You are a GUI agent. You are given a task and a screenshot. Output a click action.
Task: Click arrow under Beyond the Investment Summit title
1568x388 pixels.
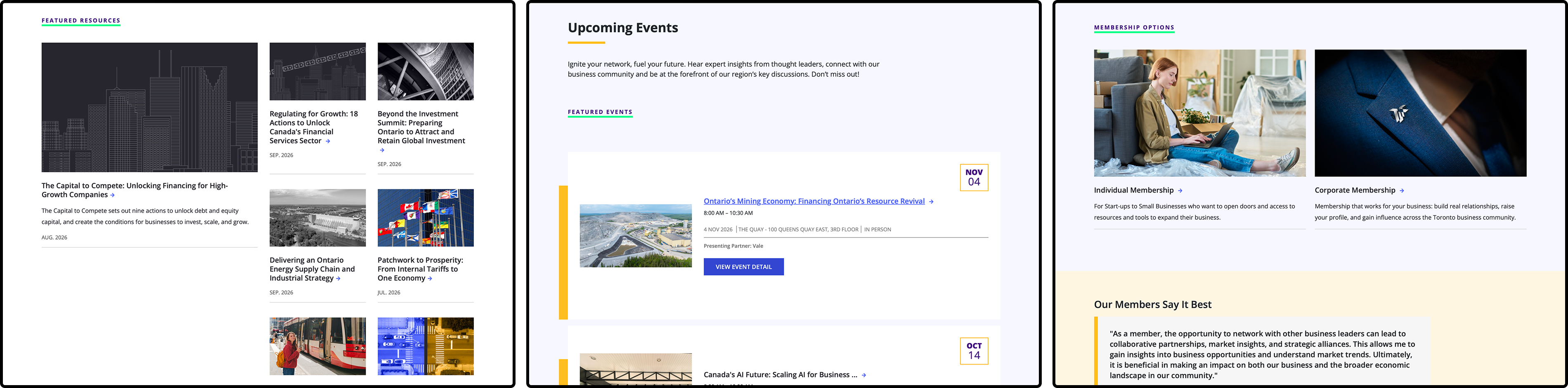point(382,150)
